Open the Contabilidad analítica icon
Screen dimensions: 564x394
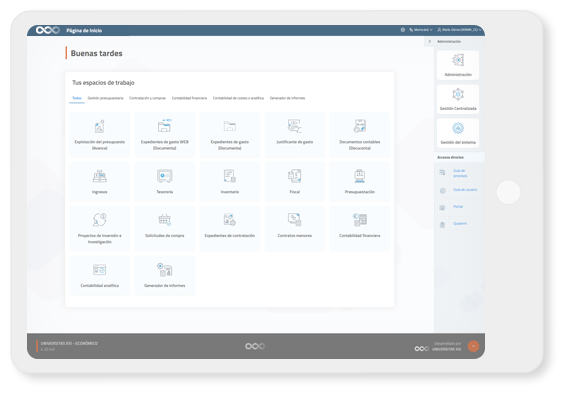tap(100, 270)
